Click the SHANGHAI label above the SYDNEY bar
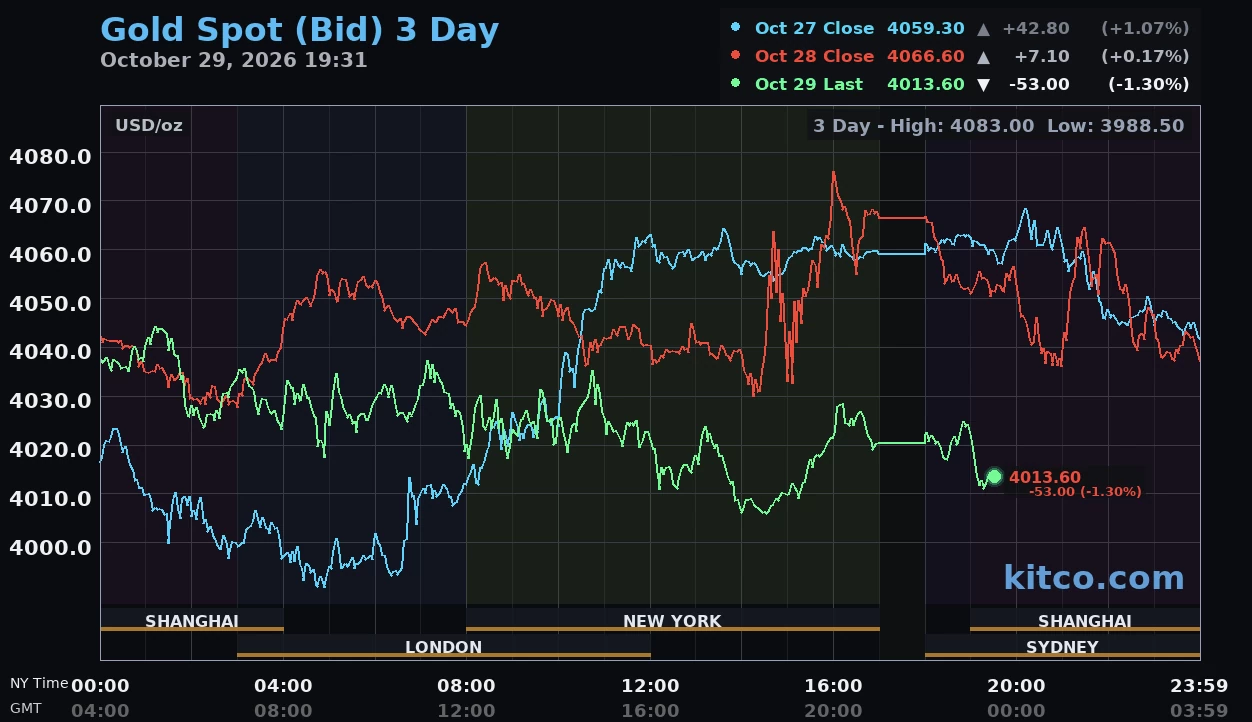Viewport: 1252px width, 722px height. tap(1085, 621)
